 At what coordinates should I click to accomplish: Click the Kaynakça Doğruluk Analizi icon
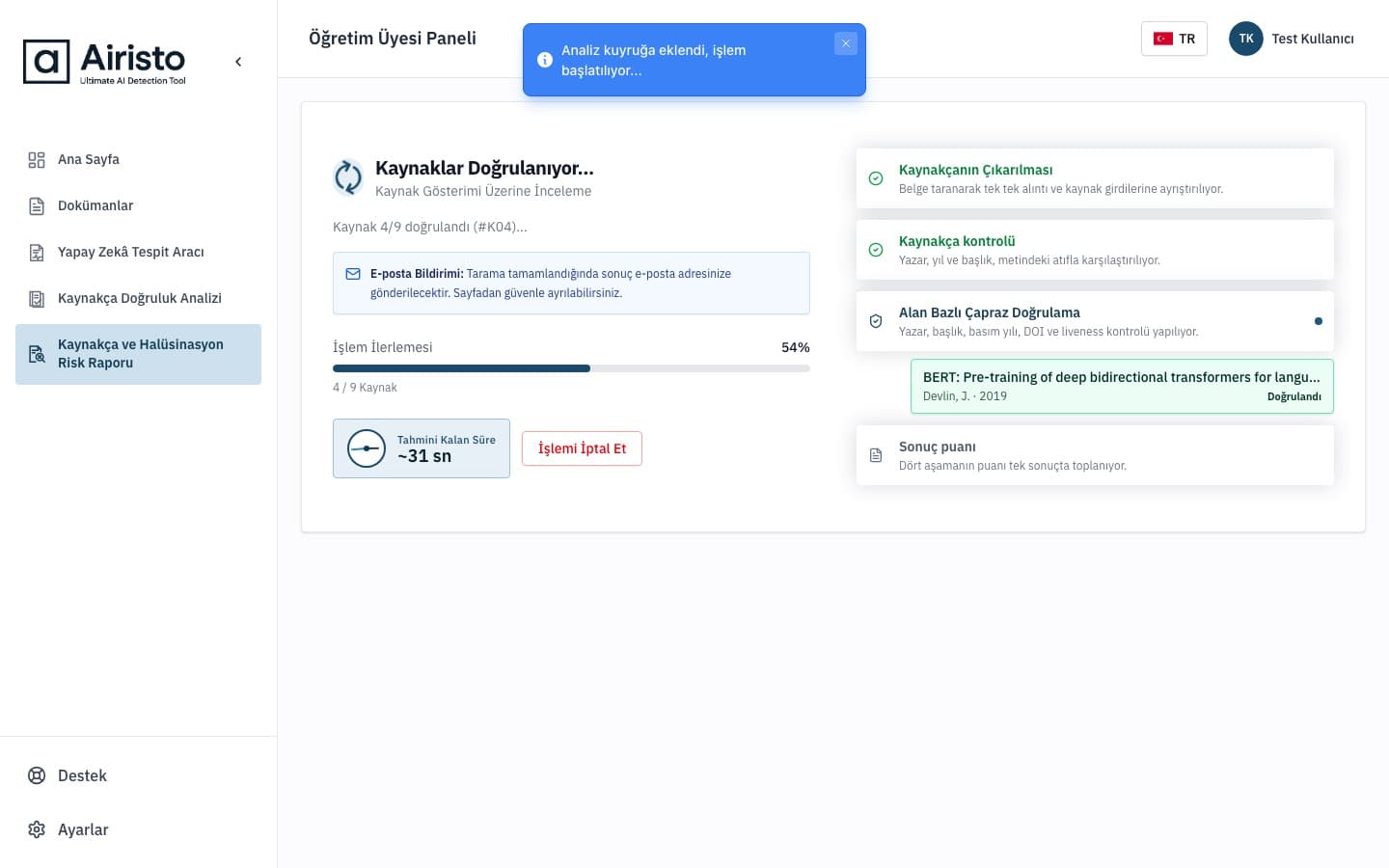tap(37, 299)
